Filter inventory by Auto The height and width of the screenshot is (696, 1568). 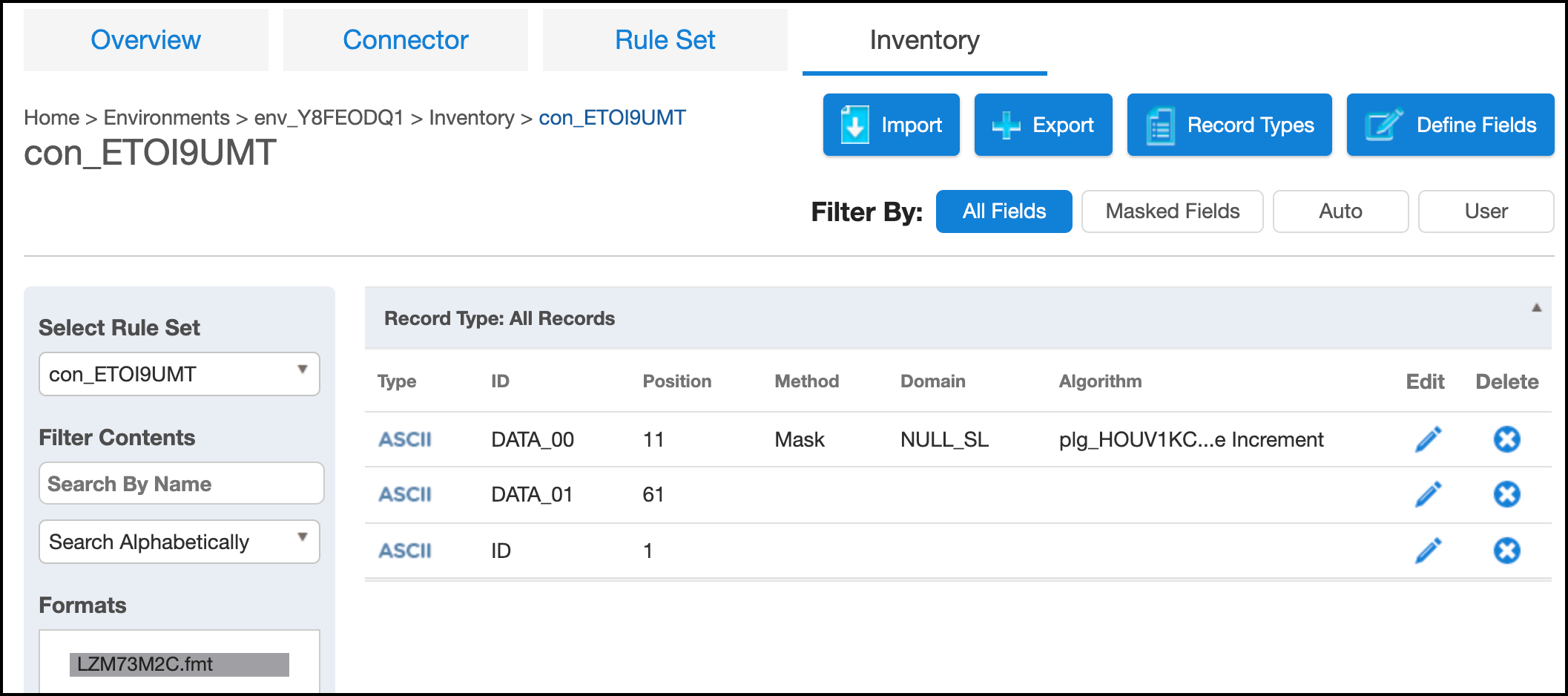1340,211
